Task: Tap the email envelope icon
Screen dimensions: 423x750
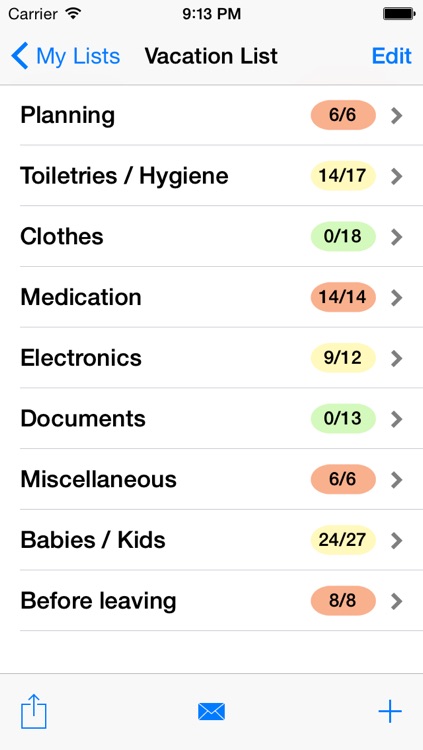Action: click(212, 712)
